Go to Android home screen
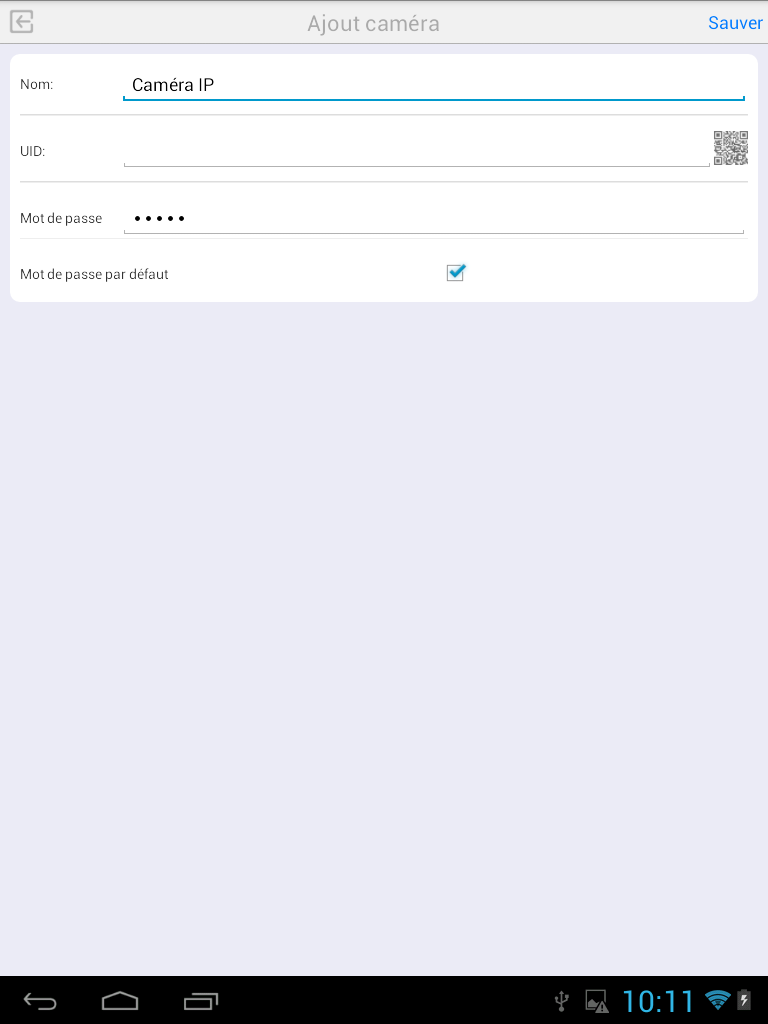Image resolution: width=768 pixels, height=1024 pixels. (x=120, y=1000)
